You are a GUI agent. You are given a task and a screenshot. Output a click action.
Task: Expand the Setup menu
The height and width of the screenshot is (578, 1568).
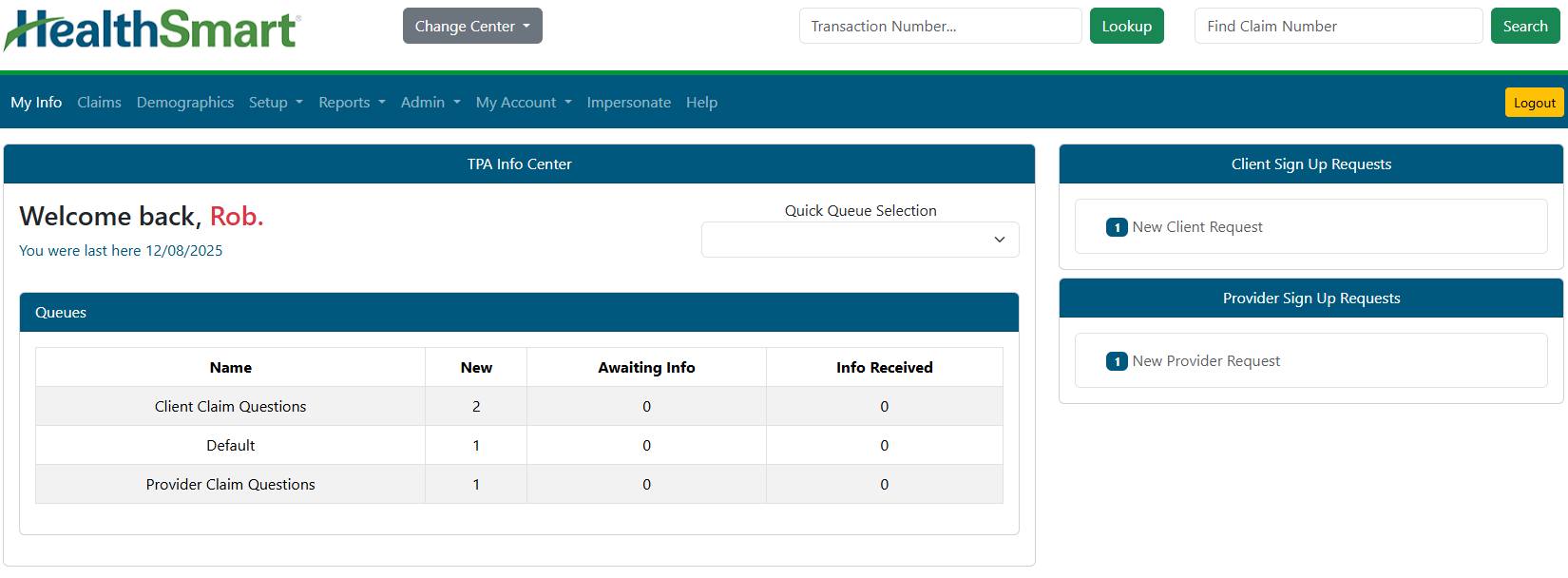[x=276, y=103]
